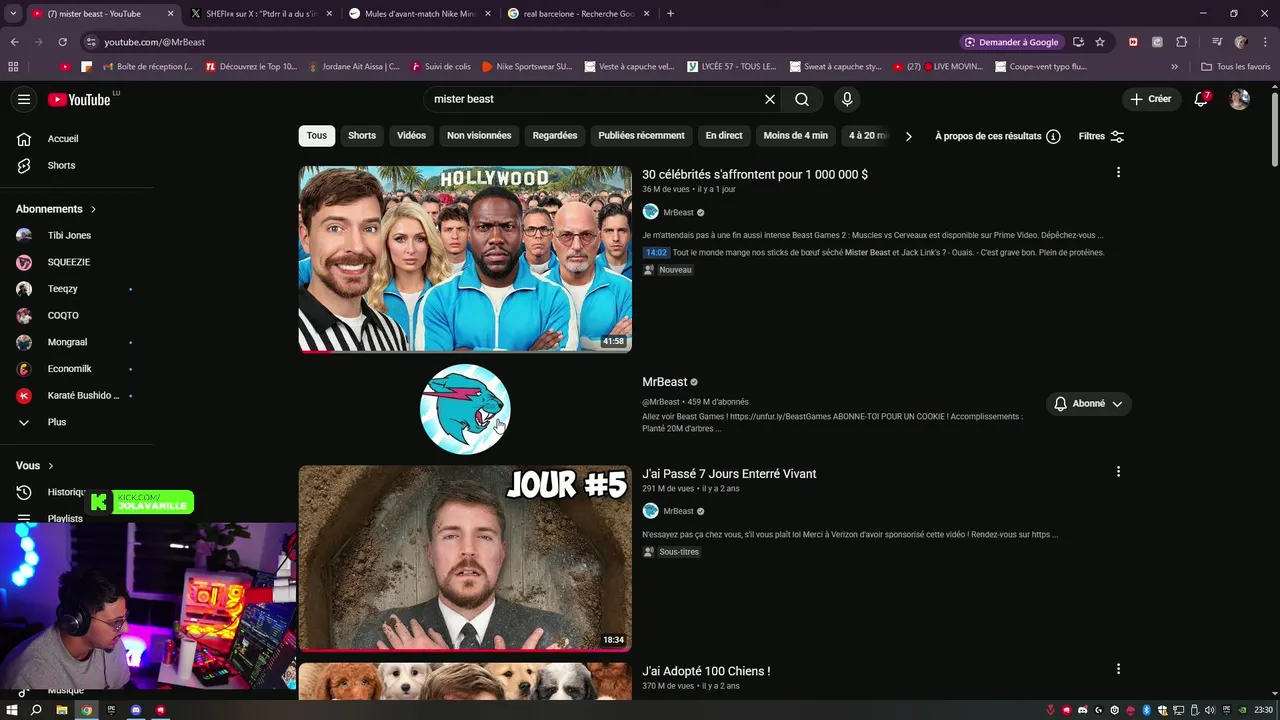Open browser extensions puzzle icon
The height and width of the screenshot is (720, 1280).
1181,42
